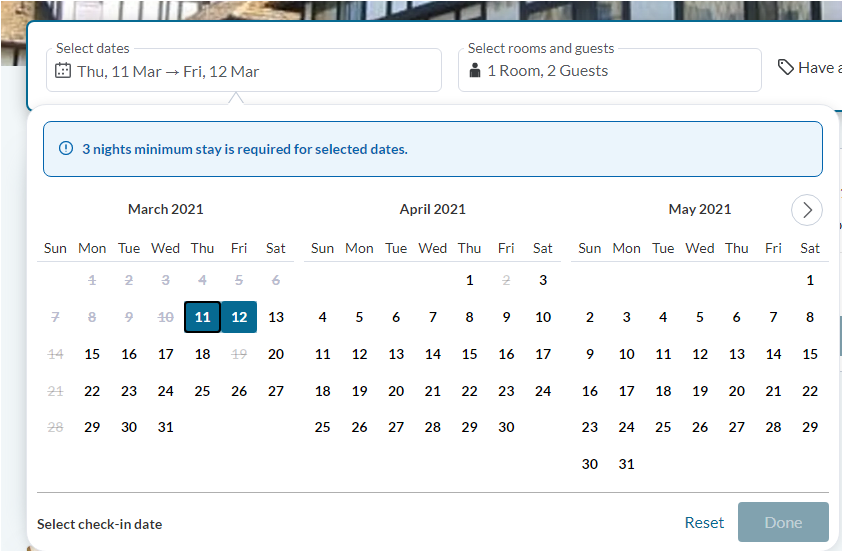The width and height of the screenshot is (842, 551).
Task: Select April 15 in calendar
Action: click(x=469, y=354)
